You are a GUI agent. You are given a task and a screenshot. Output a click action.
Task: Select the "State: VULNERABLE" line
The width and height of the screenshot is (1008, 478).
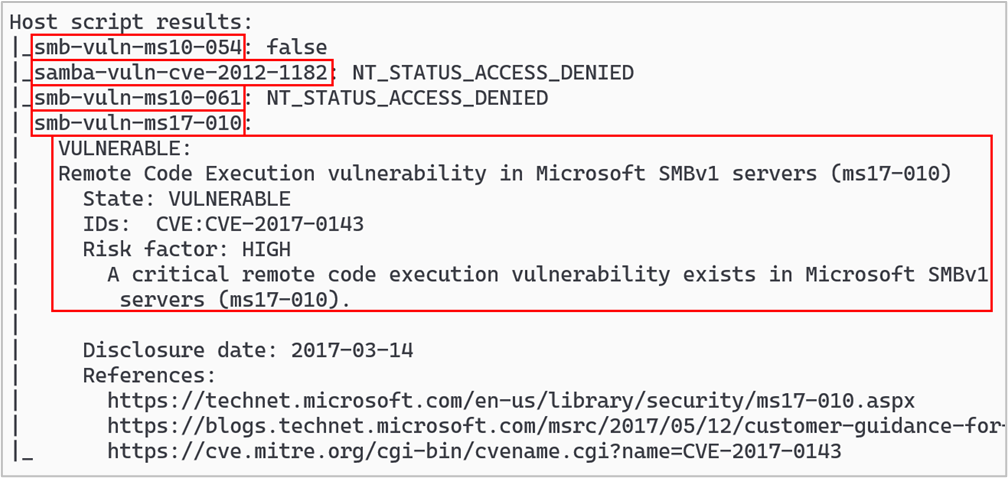point(186,199)
